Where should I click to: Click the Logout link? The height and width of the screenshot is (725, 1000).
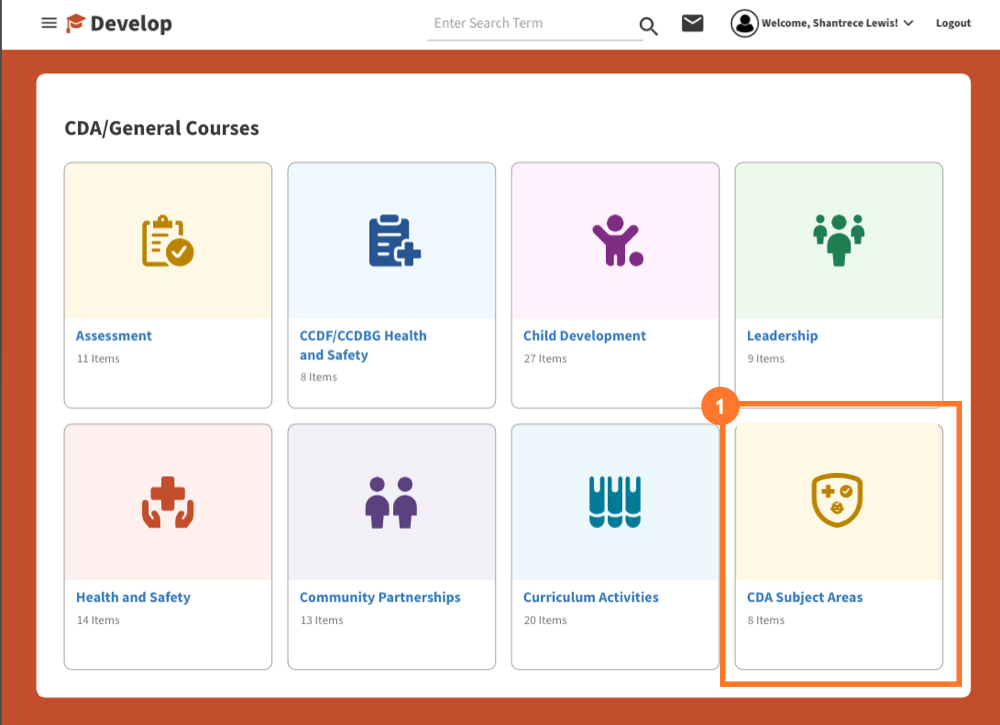point(952,23)
